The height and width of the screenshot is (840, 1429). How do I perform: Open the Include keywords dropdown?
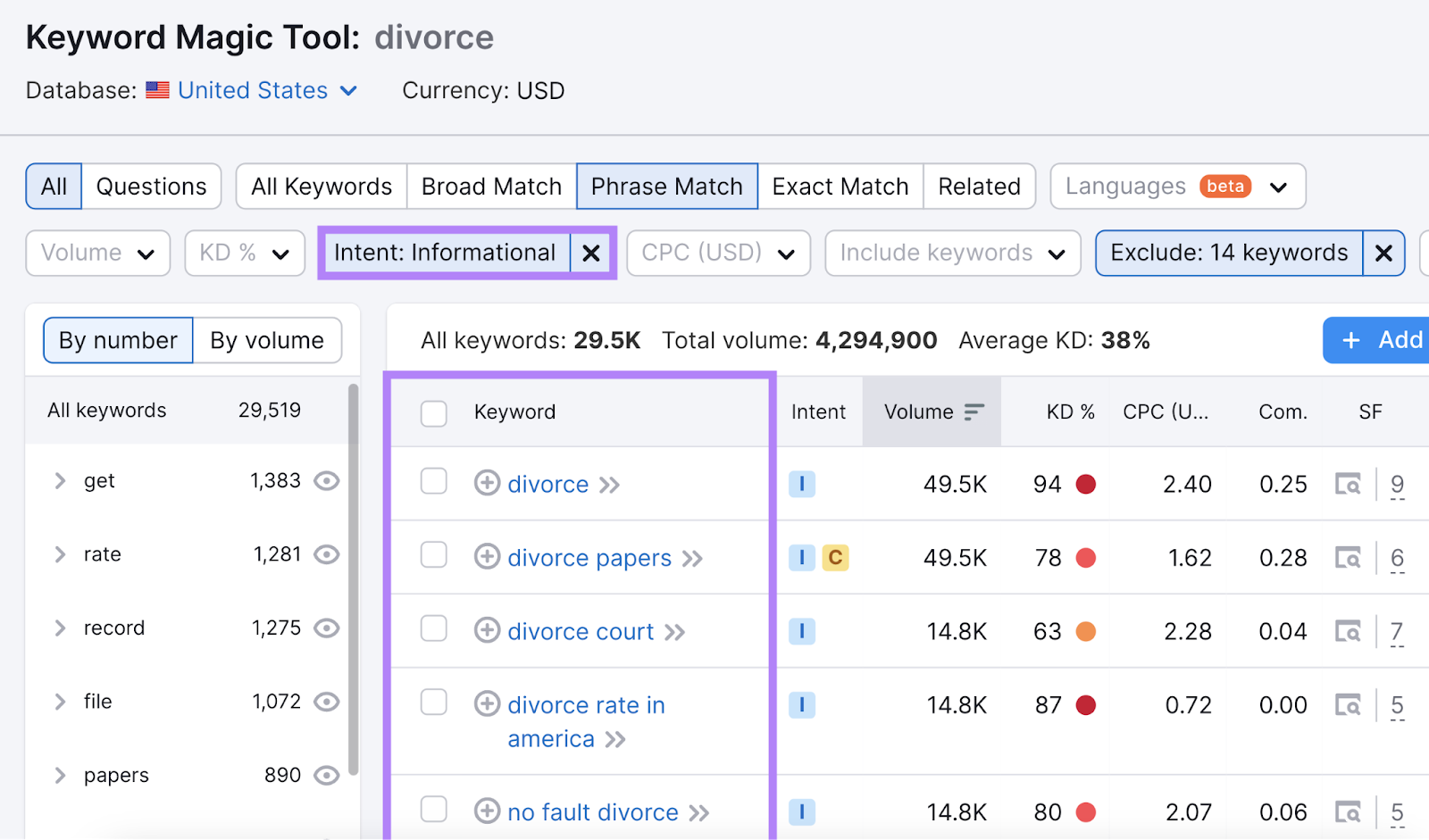(x=953, y=254)
